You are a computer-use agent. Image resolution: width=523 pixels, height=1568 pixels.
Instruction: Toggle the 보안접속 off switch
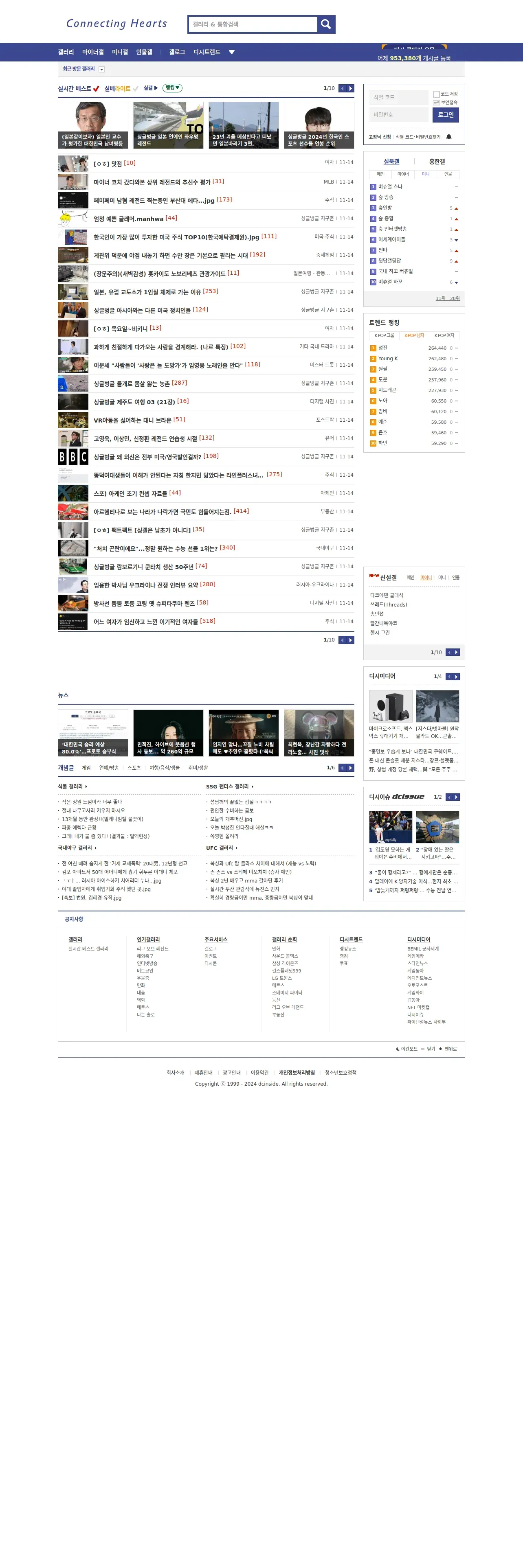tap(436, 103)
